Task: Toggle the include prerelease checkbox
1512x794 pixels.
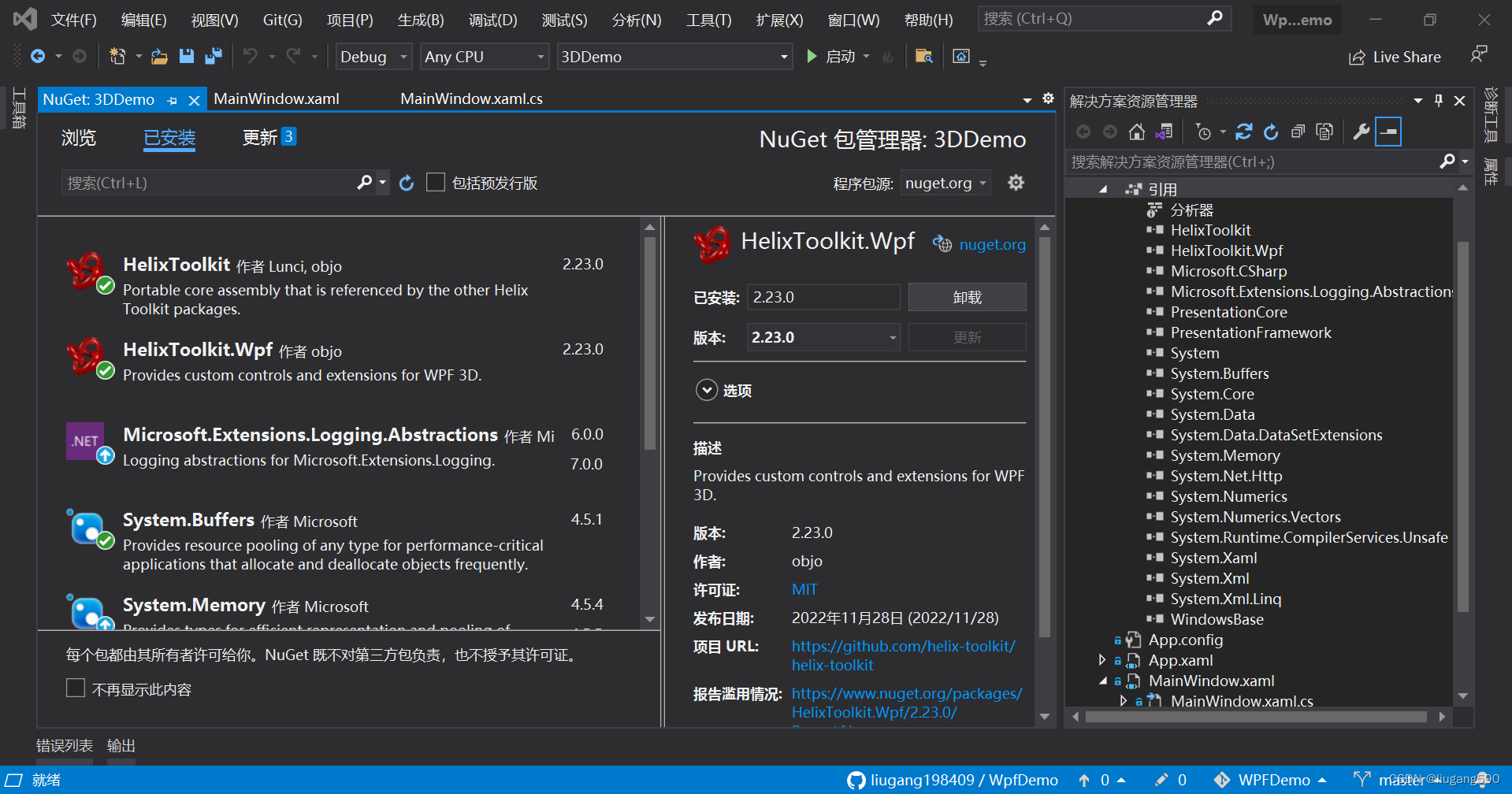Action: [436, 182]
